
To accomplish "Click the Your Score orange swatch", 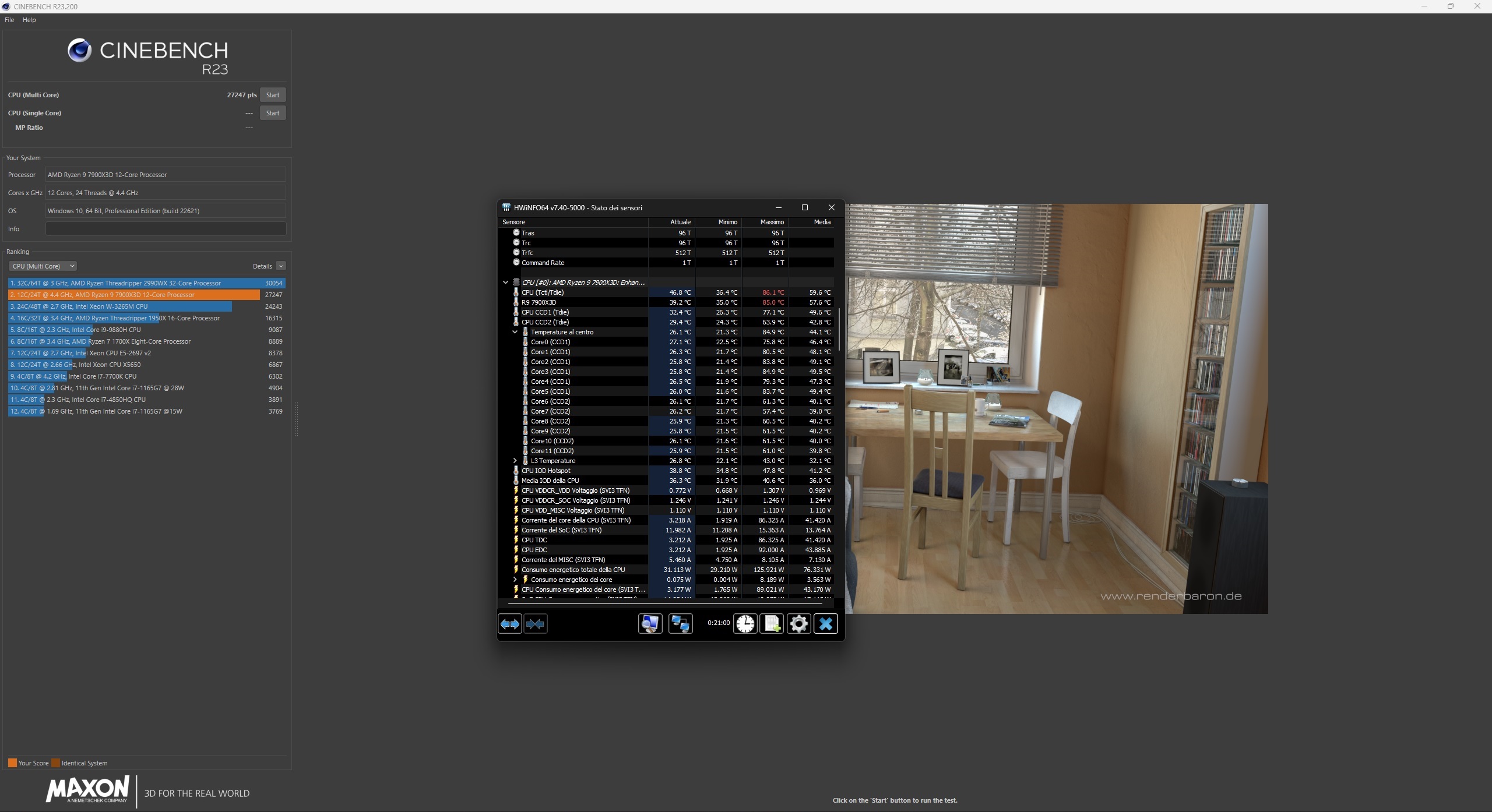I will (x=12, y=763).
